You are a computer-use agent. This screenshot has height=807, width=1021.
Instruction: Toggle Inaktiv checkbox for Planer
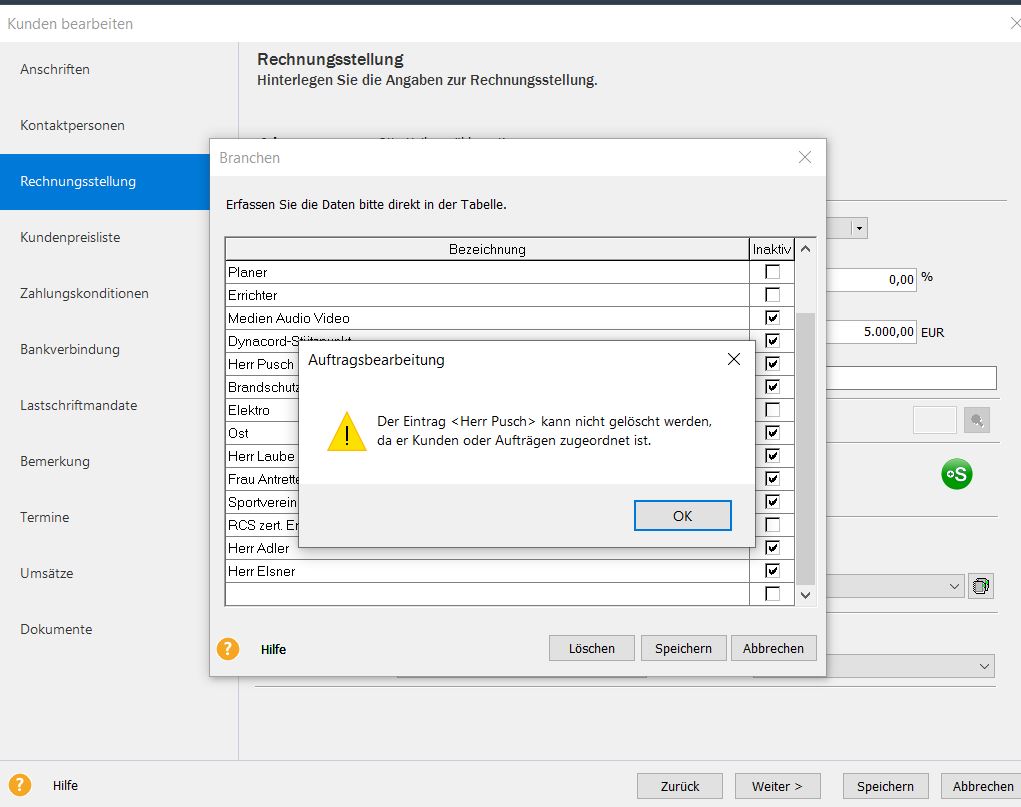tap(772, 272)
